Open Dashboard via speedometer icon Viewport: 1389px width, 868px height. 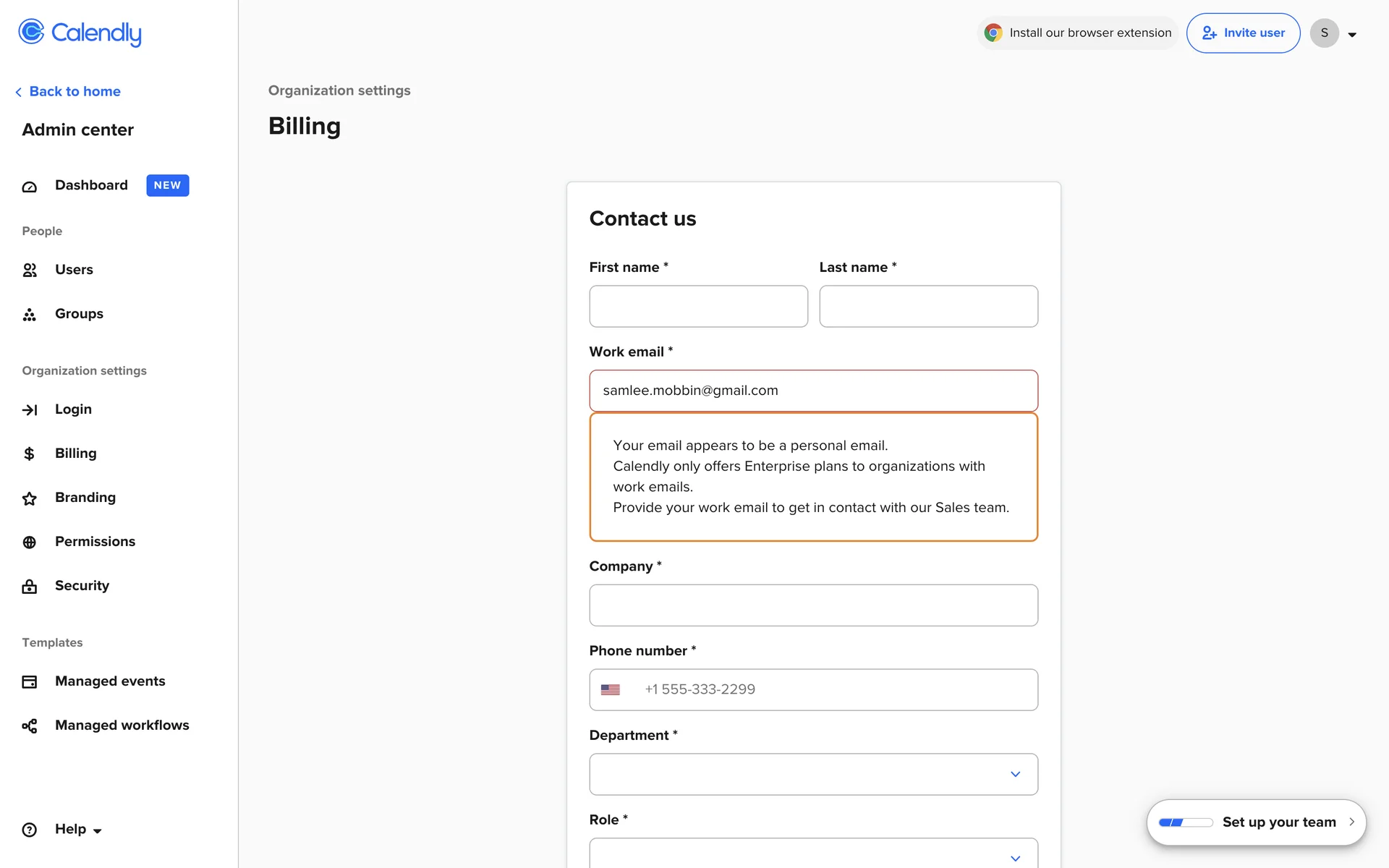click(30, 187)
